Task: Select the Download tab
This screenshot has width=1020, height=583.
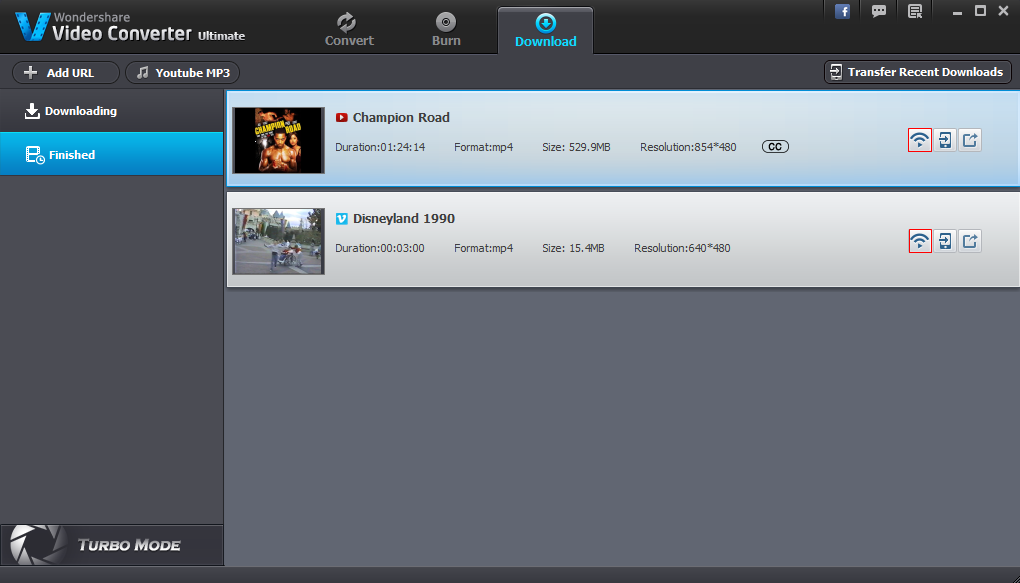Action: [545, 31]
